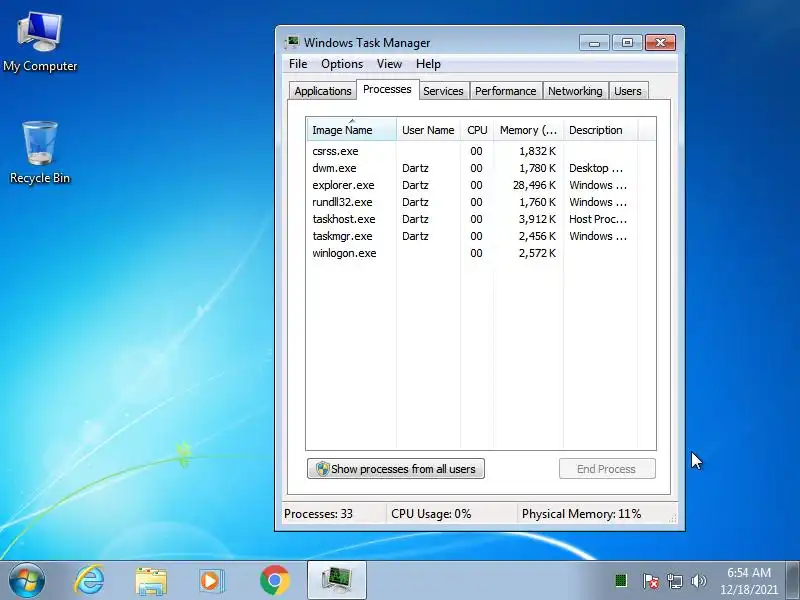Click the End Process button
800x600 pixels.
pyautogui.click(x=607, y=469)
